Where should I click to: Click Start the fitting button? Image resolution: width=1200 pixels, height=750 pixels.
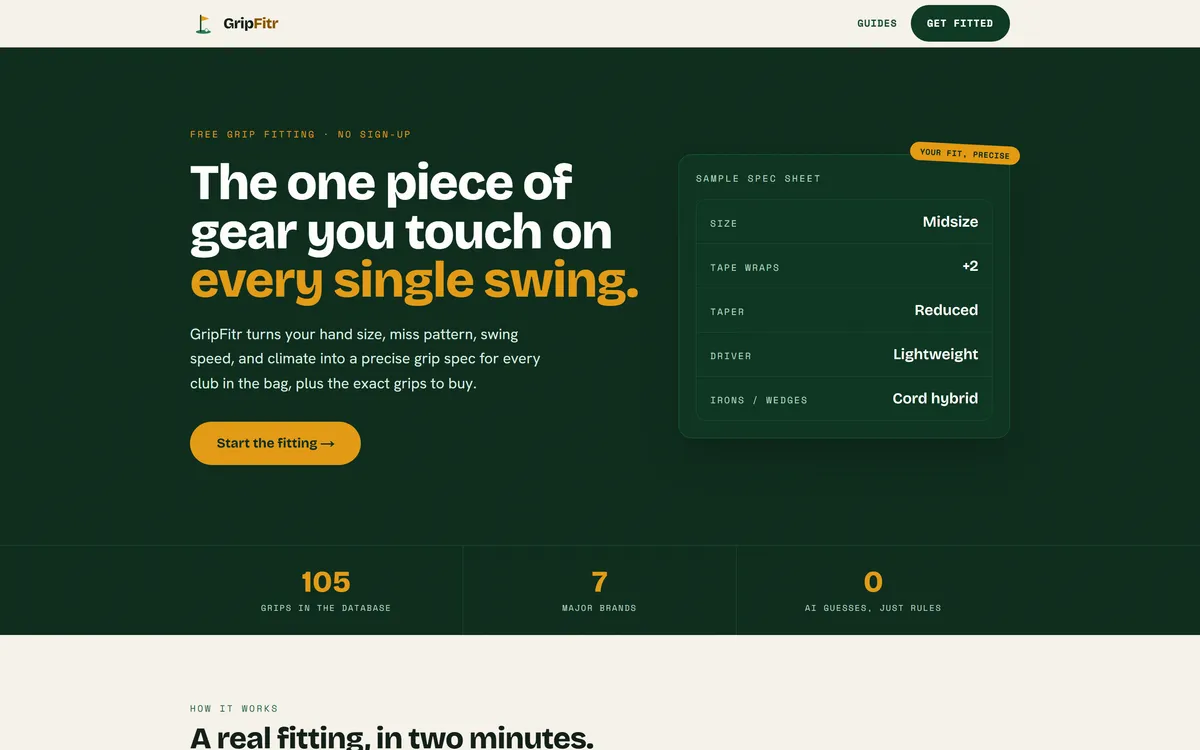pyautogui.click(x=275, y=443)
